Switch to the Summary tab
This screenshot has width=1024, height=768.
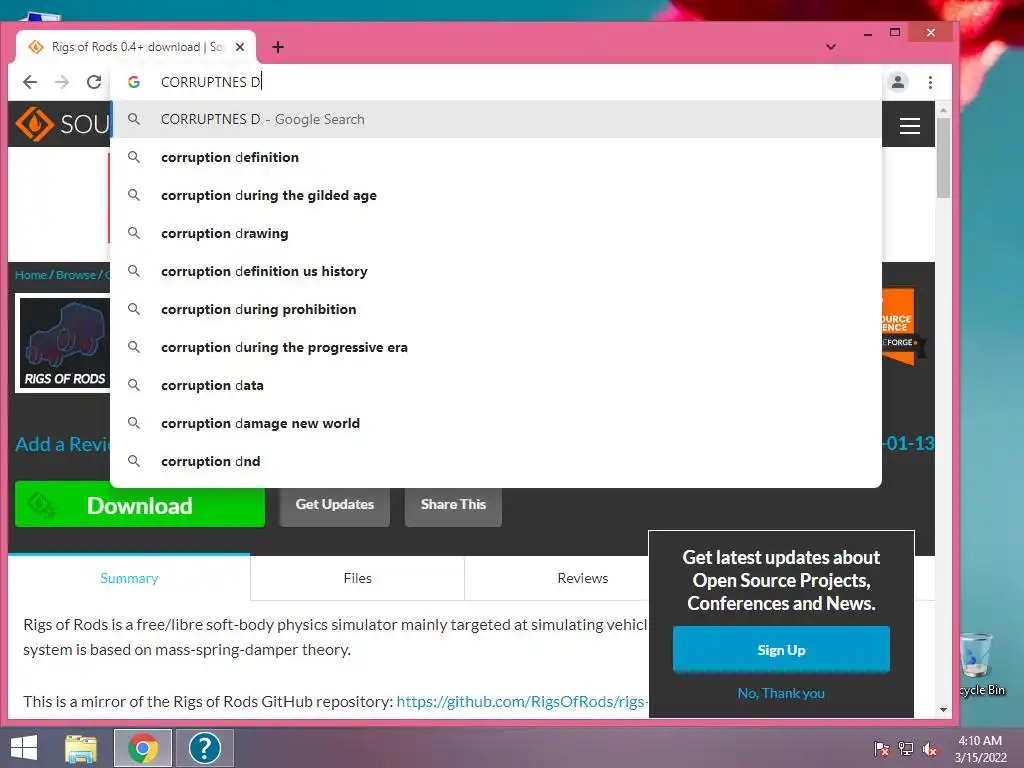pos(129,578)
